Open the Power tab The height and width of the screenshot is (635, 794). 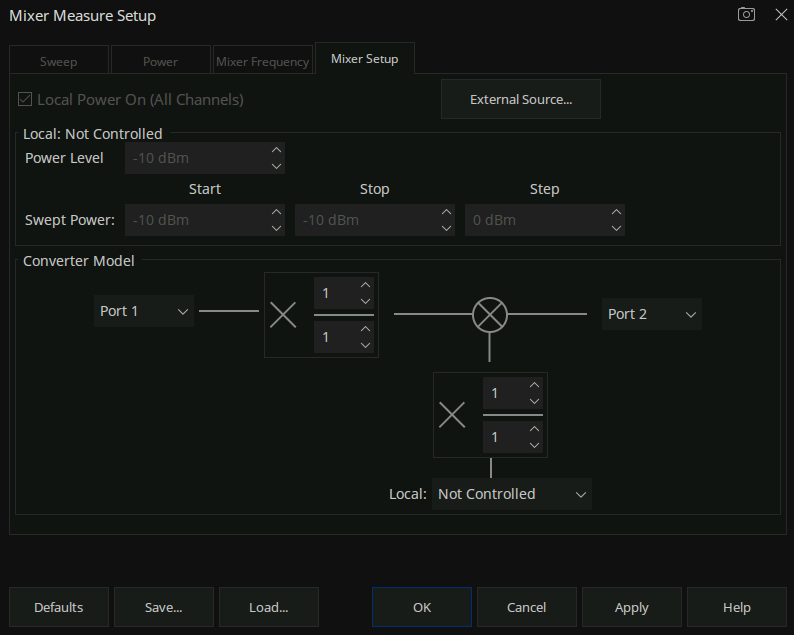(160, 62)
